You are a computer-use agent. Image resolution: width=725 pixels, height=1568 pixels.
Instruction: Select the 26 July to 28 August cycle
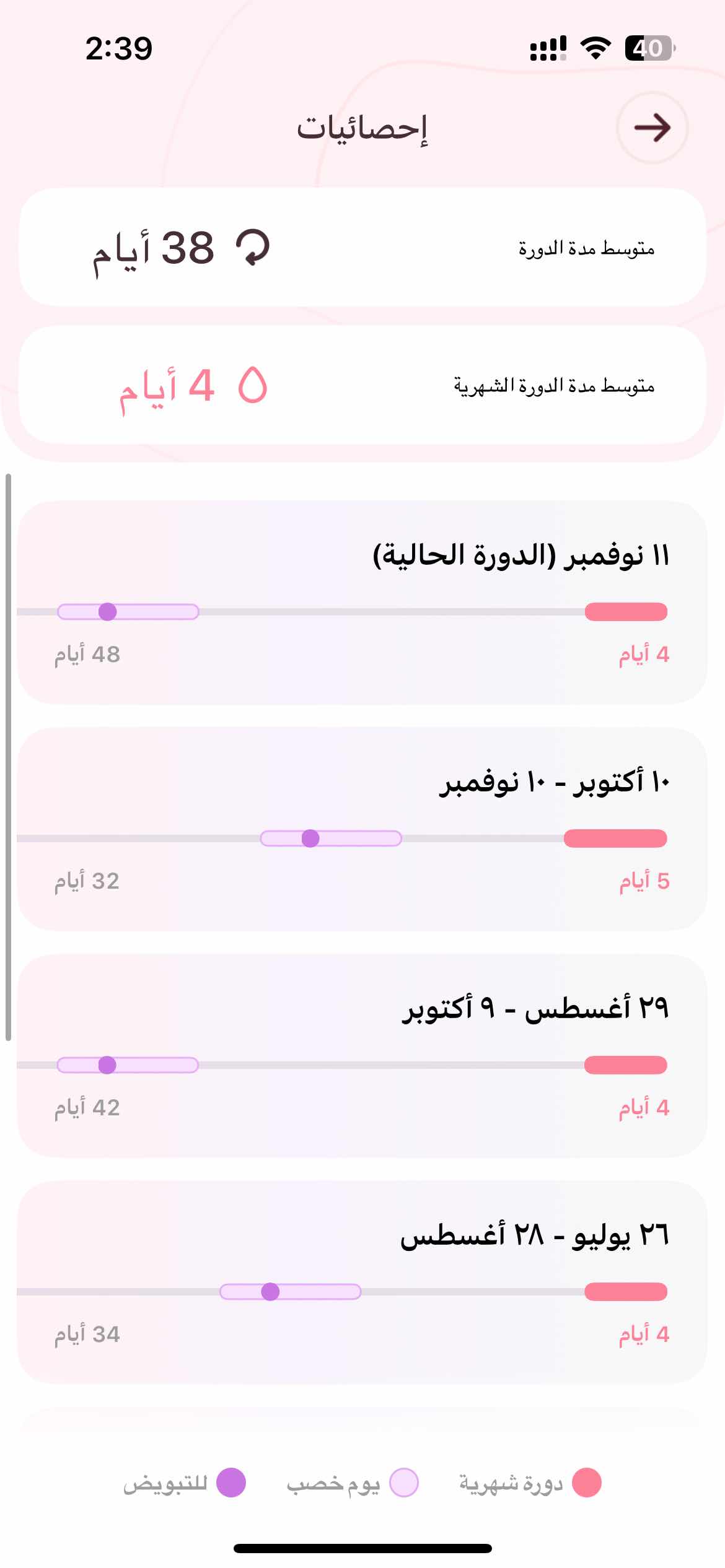pyautogui.click(x=362, y=1283)
